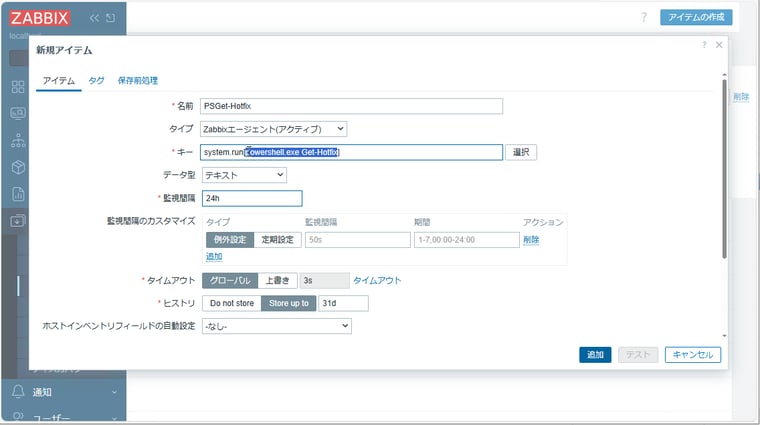The width and height of the screenshot is (760, 425).
Task: Click the history period field showing 31d
Action: [343, 303]
